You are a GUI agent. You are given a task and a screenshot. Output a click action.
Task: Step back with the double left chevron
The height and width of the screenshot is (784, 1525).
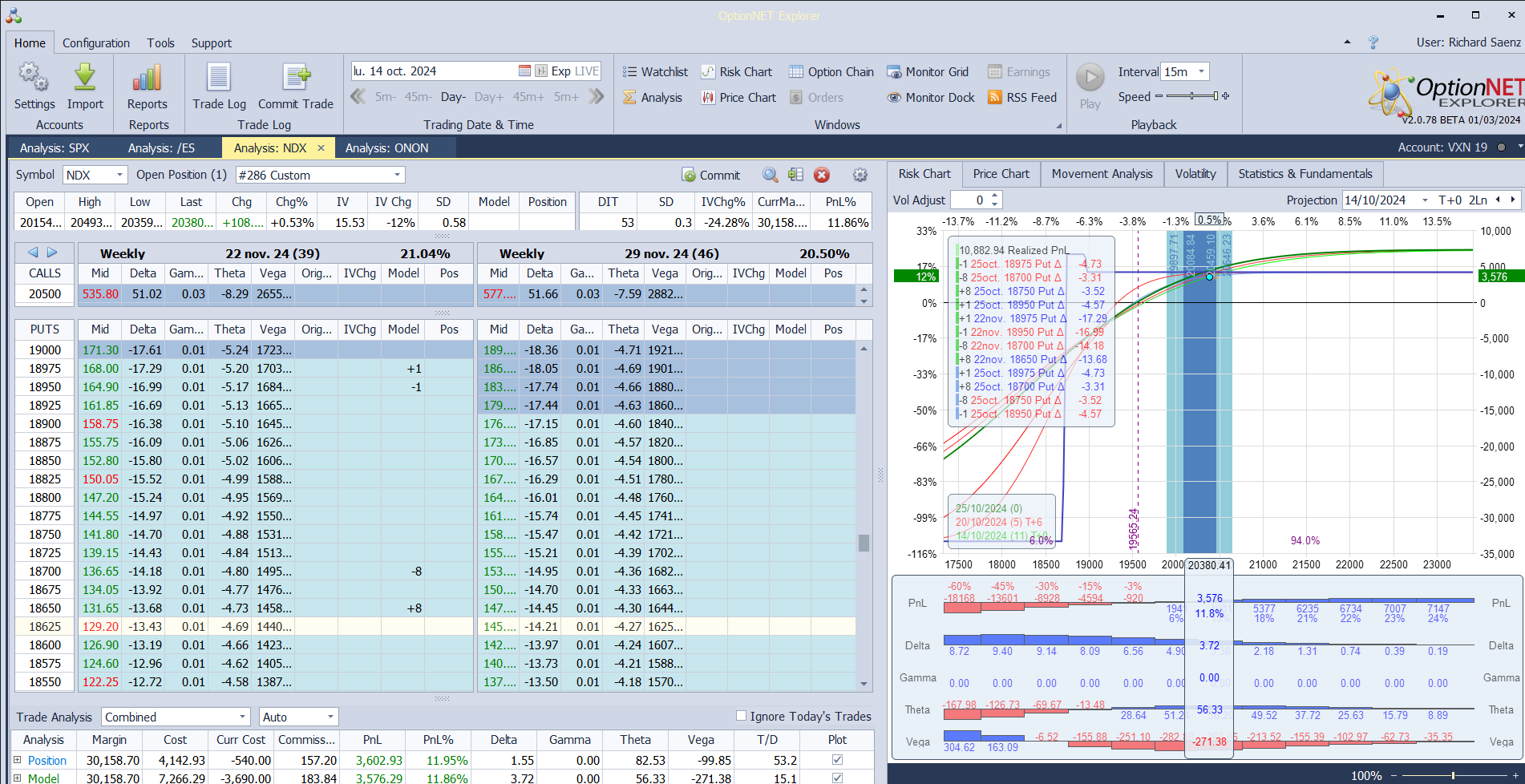coord(358,96)
